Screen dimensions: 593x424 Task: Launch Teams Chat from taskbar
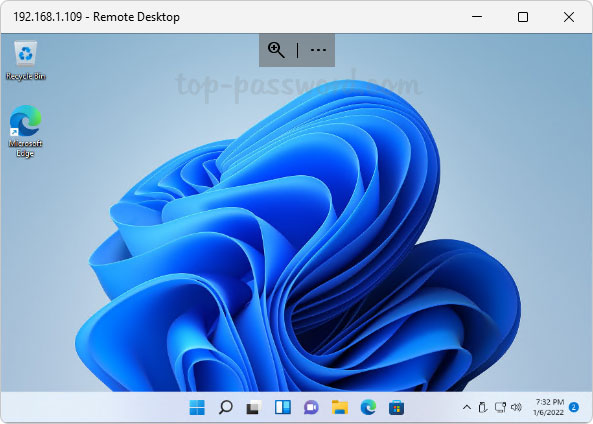(311, 407)
